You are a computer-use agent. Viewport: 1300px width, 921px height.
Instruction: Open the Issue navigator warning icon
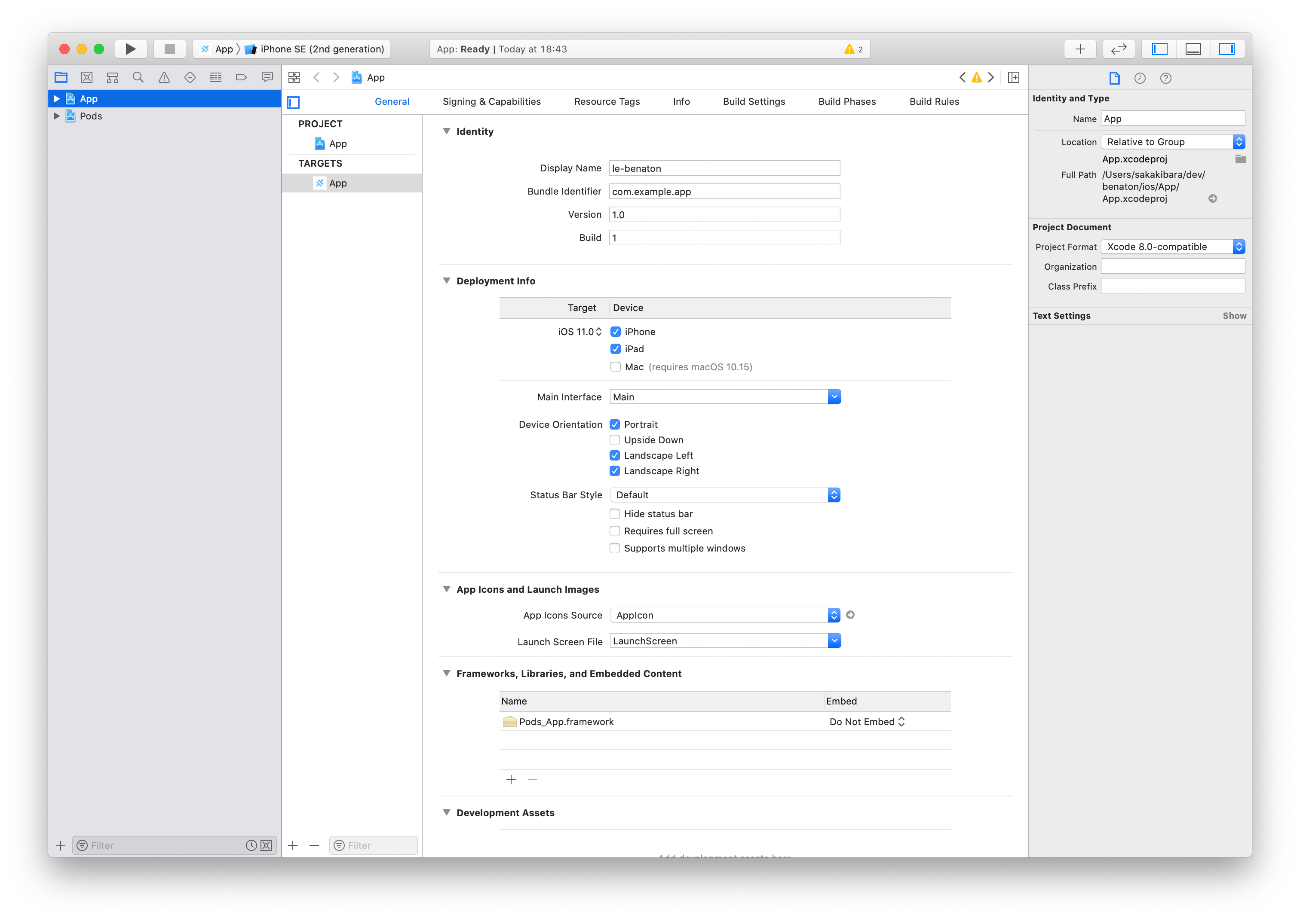[164, 77]
